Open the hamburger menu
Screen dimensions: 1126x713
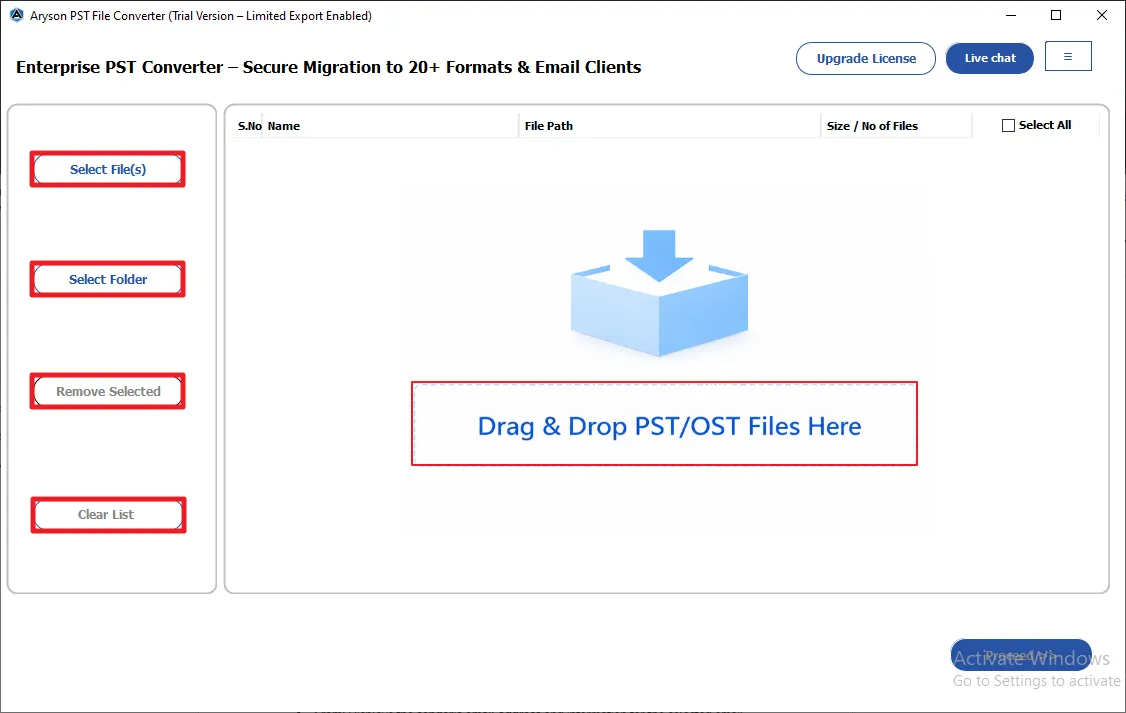1068,57
